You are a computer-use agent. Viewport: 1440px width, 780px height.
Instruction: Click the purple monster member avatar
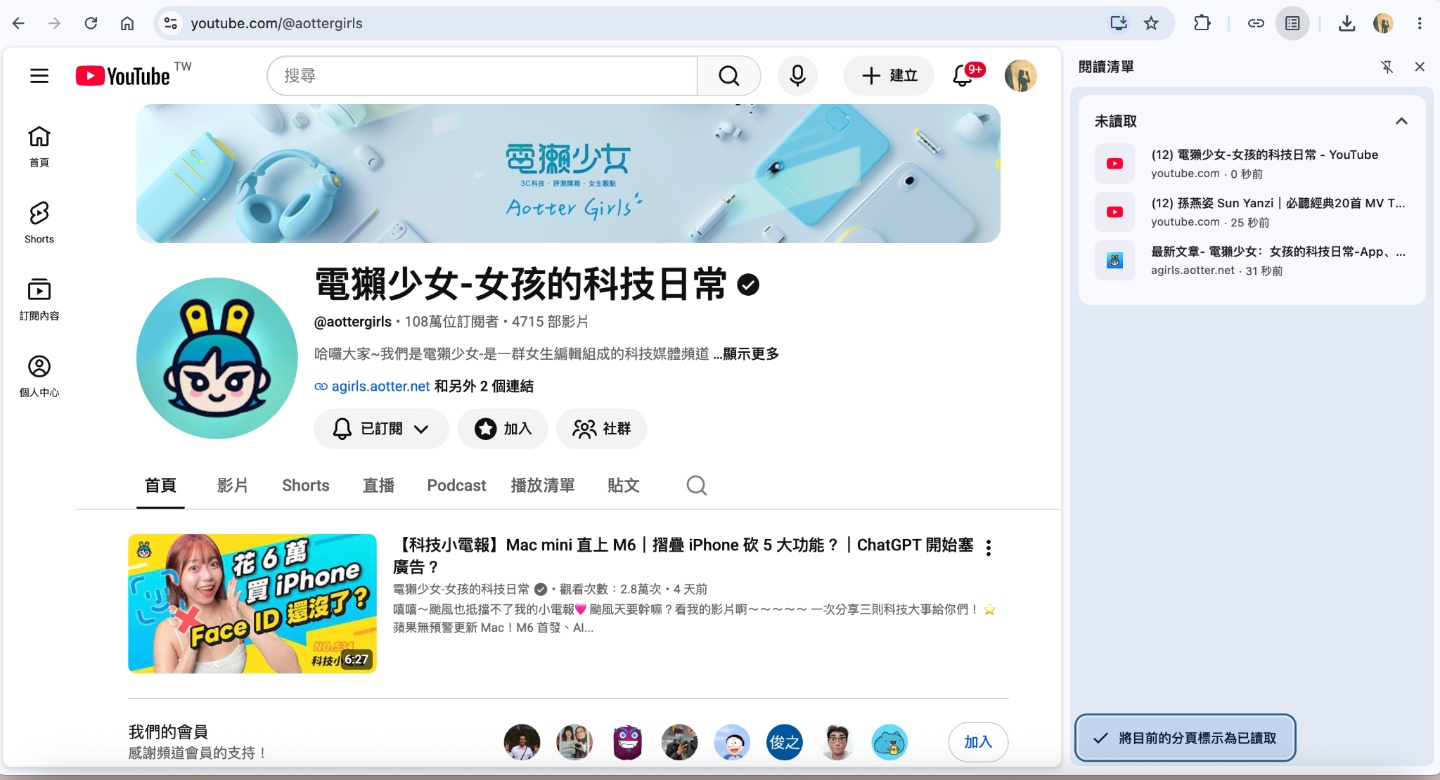[x=627, y=742]
